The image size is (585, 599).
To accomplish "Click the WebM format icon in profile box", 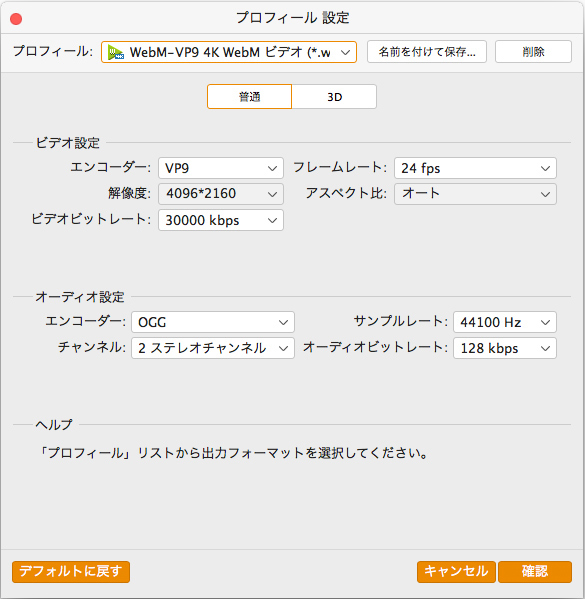I will [x=116, y=52].
